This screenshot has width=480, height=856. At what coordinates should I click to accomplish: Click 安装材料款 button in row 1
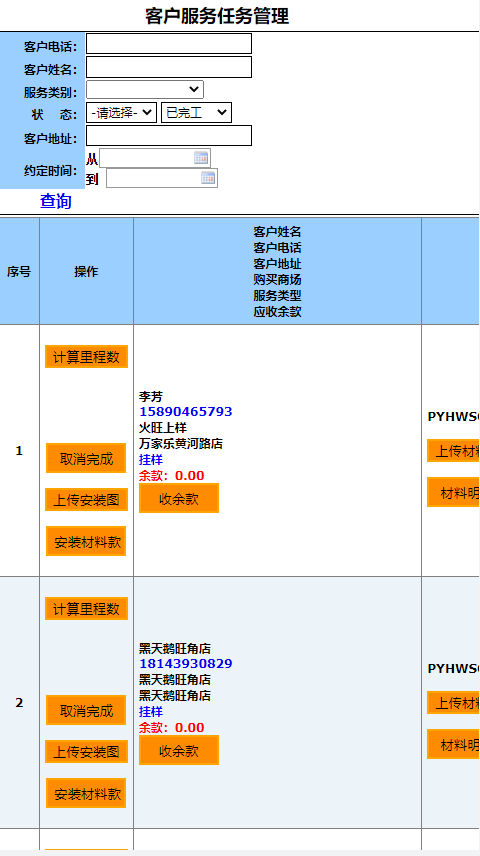(86, 541)
